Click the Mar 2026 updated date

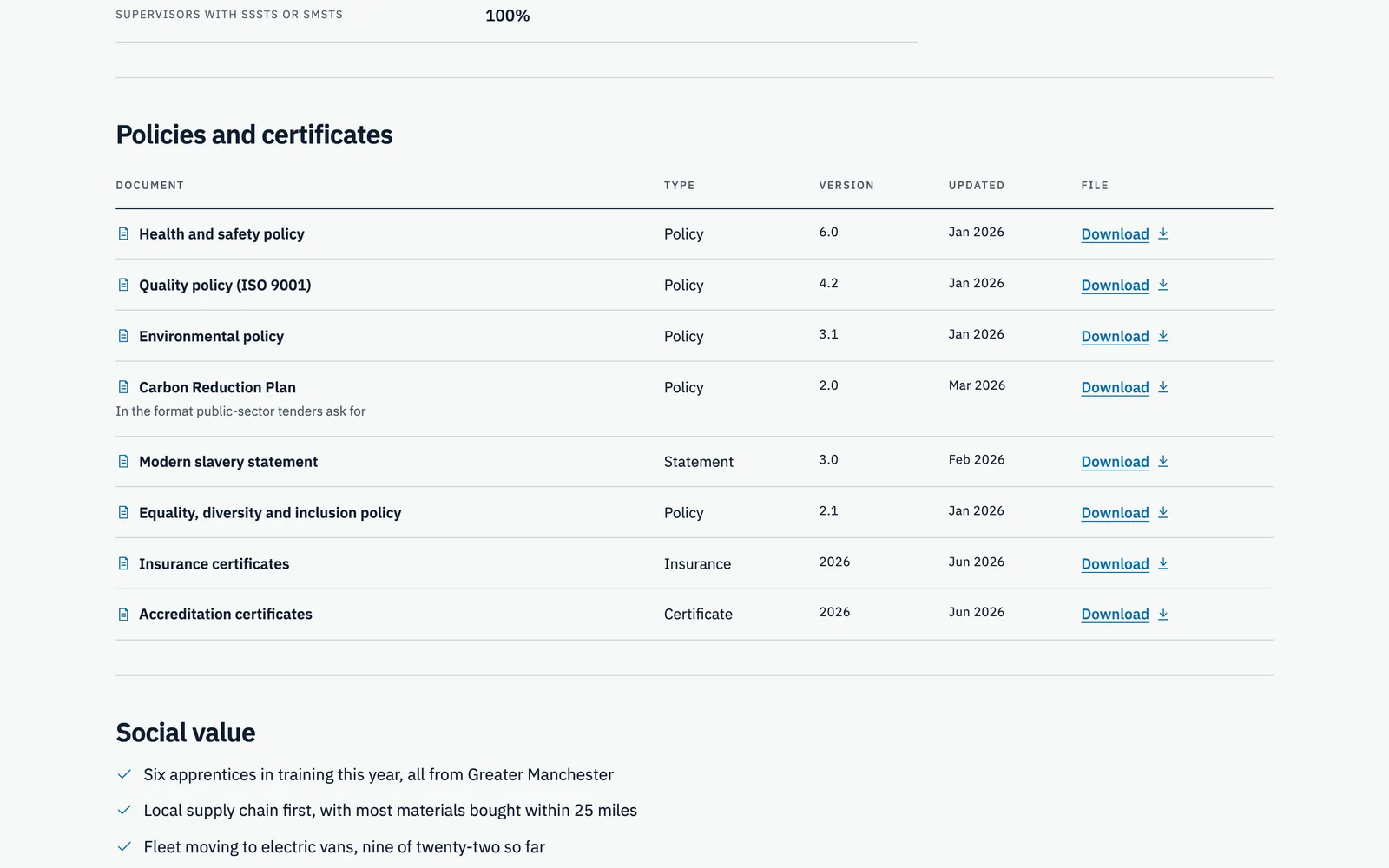click(x=977, y=385)
